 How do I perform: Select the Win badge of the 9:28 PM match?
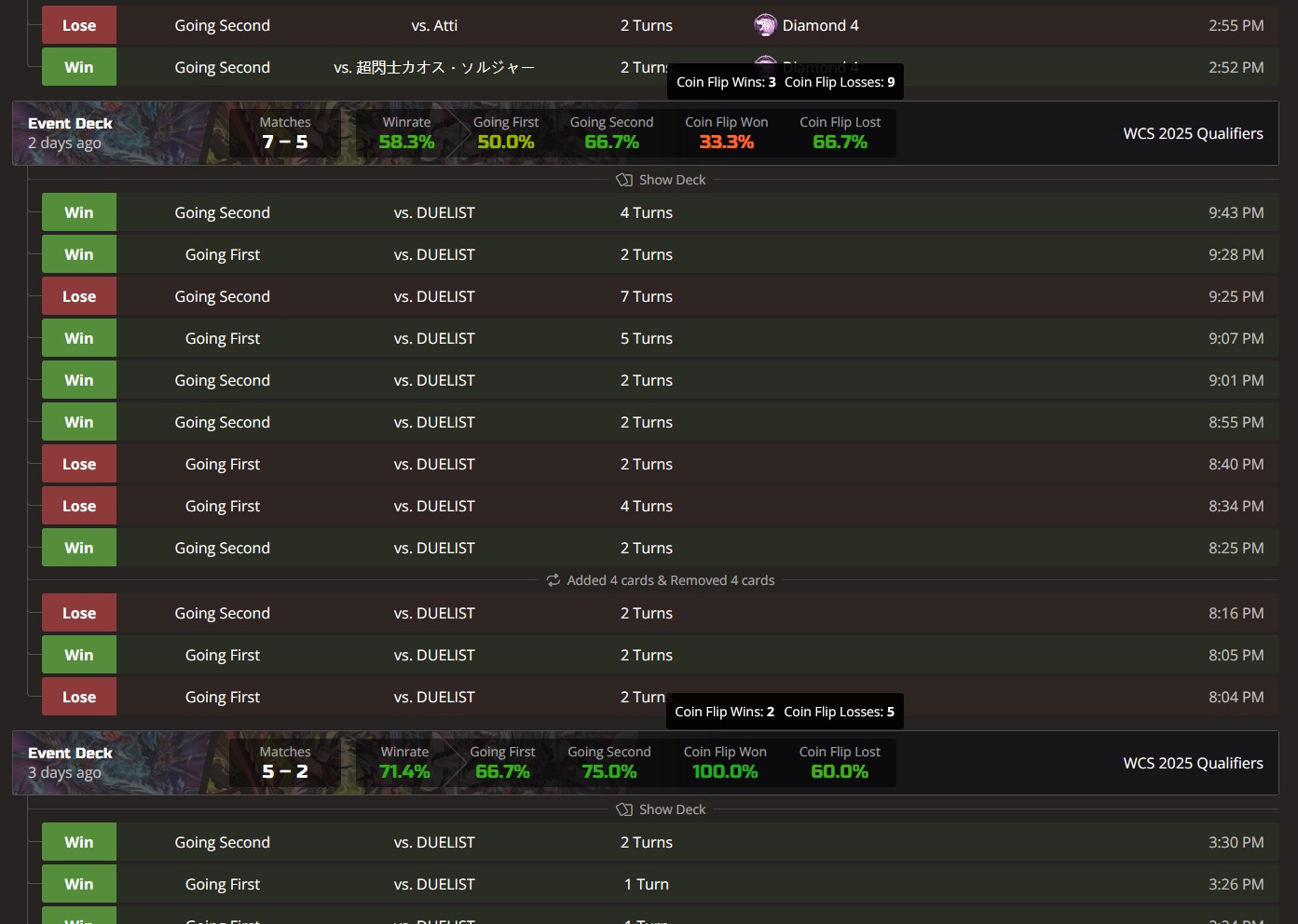coord(79,254)
